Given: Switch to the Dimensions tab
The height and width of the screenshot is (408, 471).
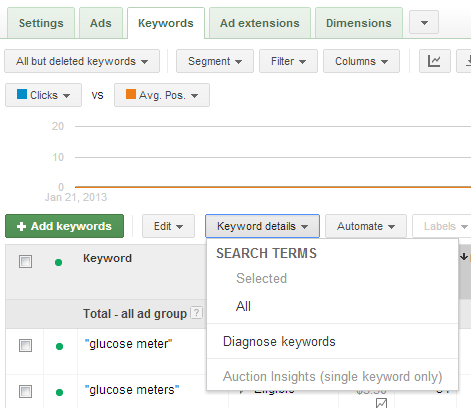Looking at the screenshot, I should 359,23.
